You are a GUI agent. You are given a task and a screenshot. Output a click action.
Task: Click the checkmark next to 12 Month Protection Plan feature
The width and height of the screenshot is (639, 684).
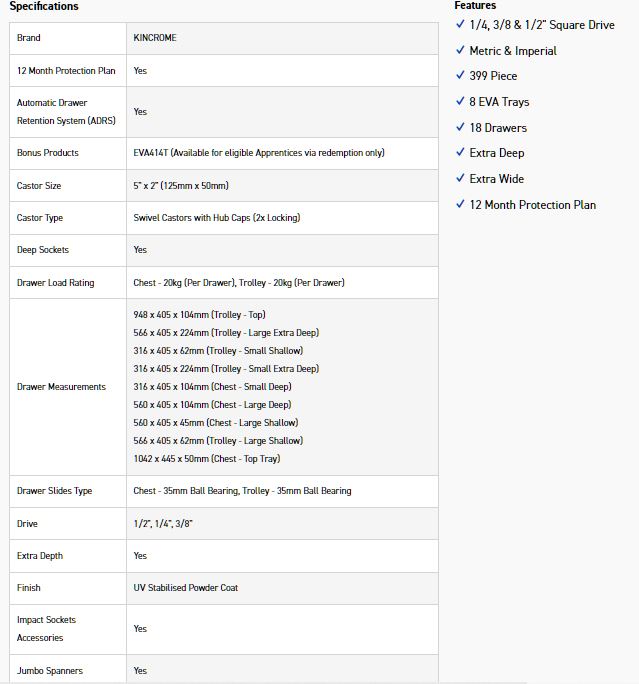pyautogui.click(x=460, y=205)
